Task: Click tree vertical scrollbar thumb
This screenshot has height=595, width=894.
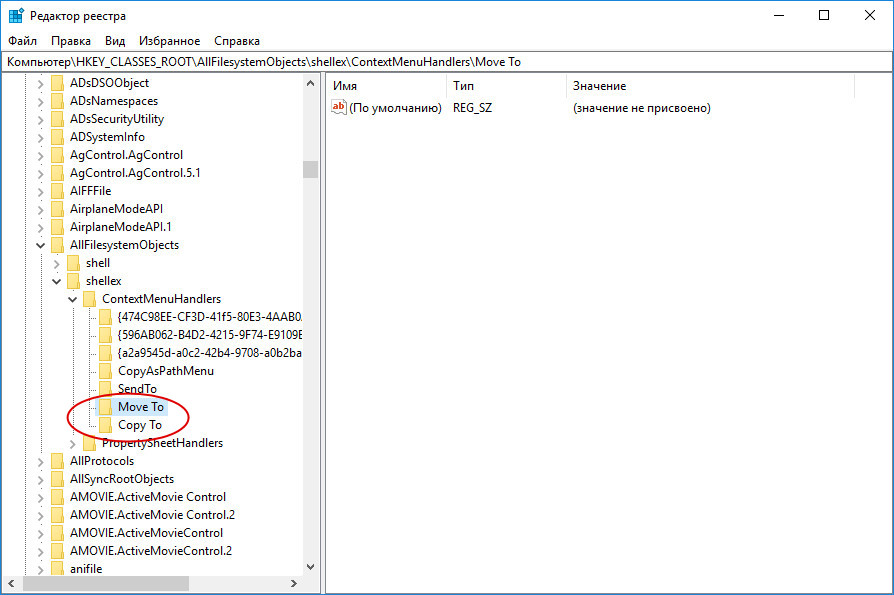Action: pos(310,169)
